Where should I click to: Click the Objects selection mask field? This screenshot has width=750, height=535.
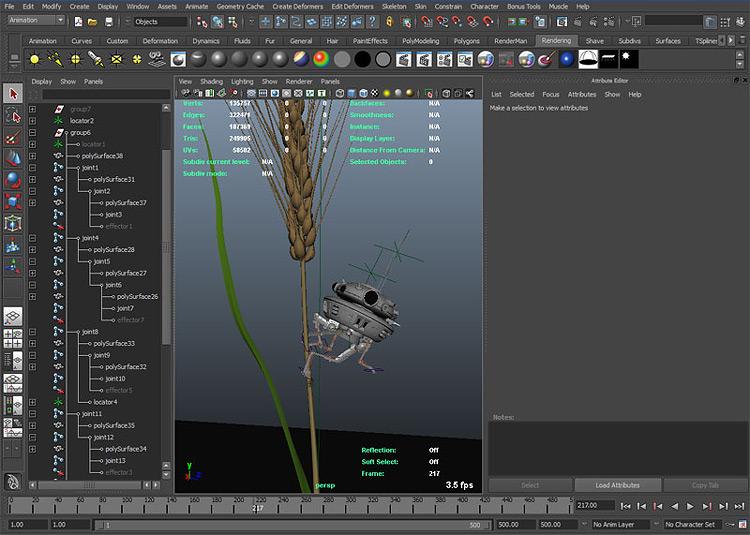[160, 22]
